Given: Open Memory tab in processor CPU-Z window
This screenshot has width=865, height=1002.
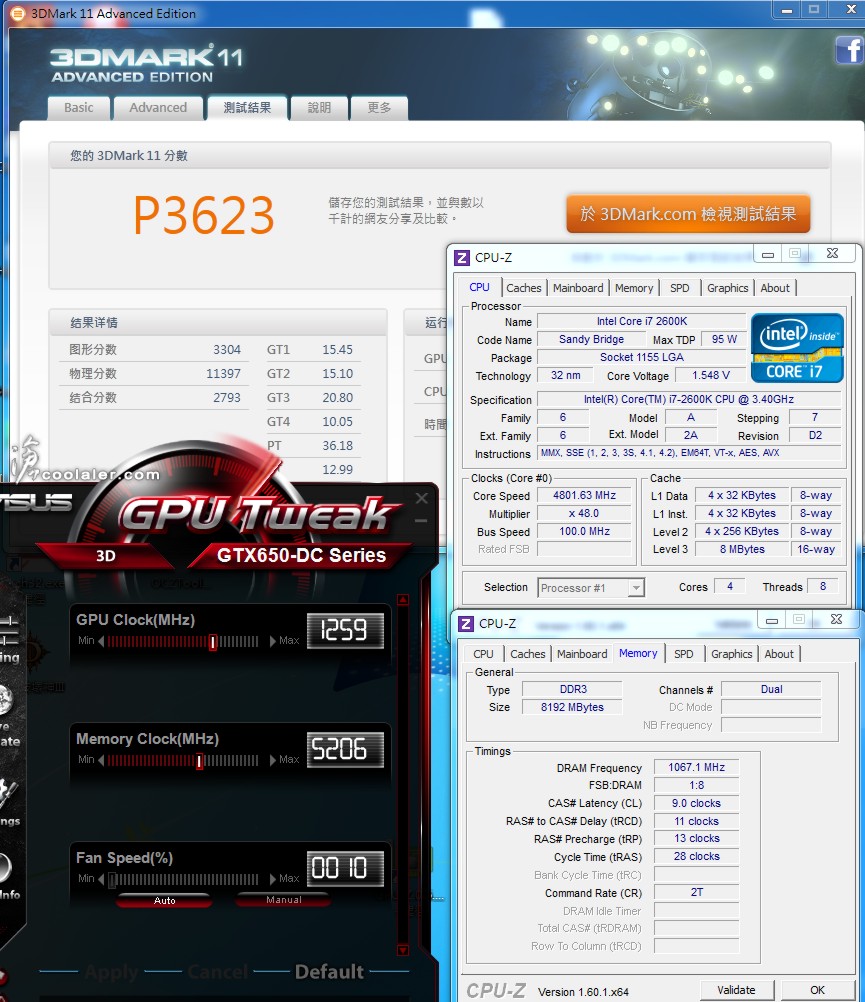Looking at the screenshot, I should click(x=634, y=288).
